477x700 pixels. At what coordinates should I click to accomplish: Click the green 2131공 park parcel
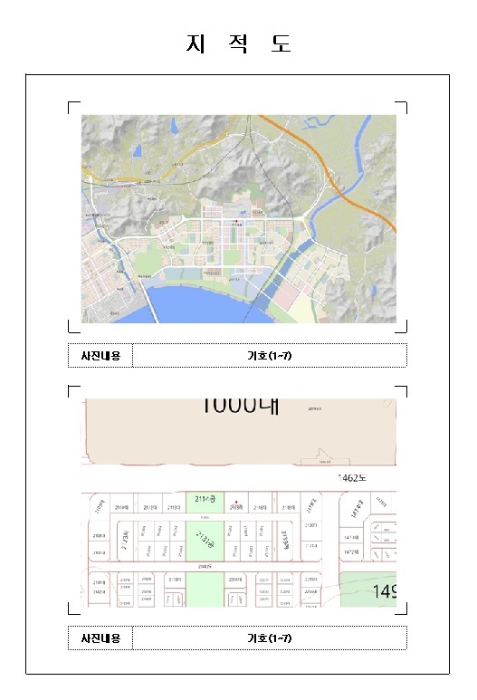tap(205, 541)
